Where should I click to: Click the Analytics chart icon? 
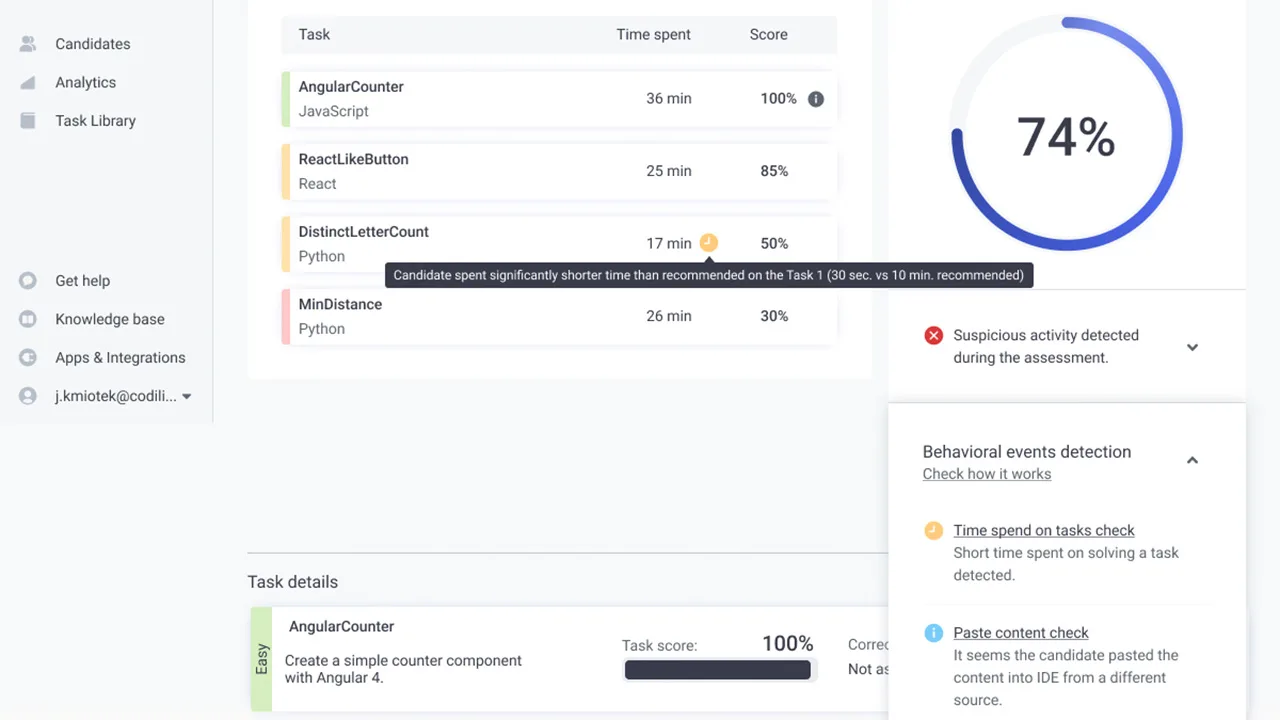(28, 83)
